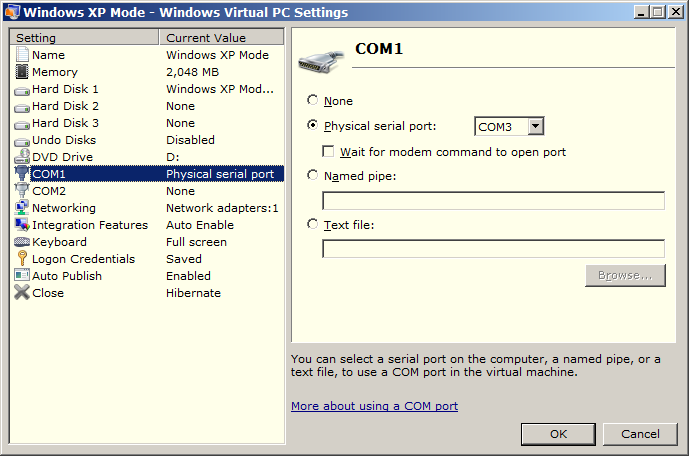Screen dimensions: 689x456
Task: Open More about using a COM port link
Action: [374, 406]
